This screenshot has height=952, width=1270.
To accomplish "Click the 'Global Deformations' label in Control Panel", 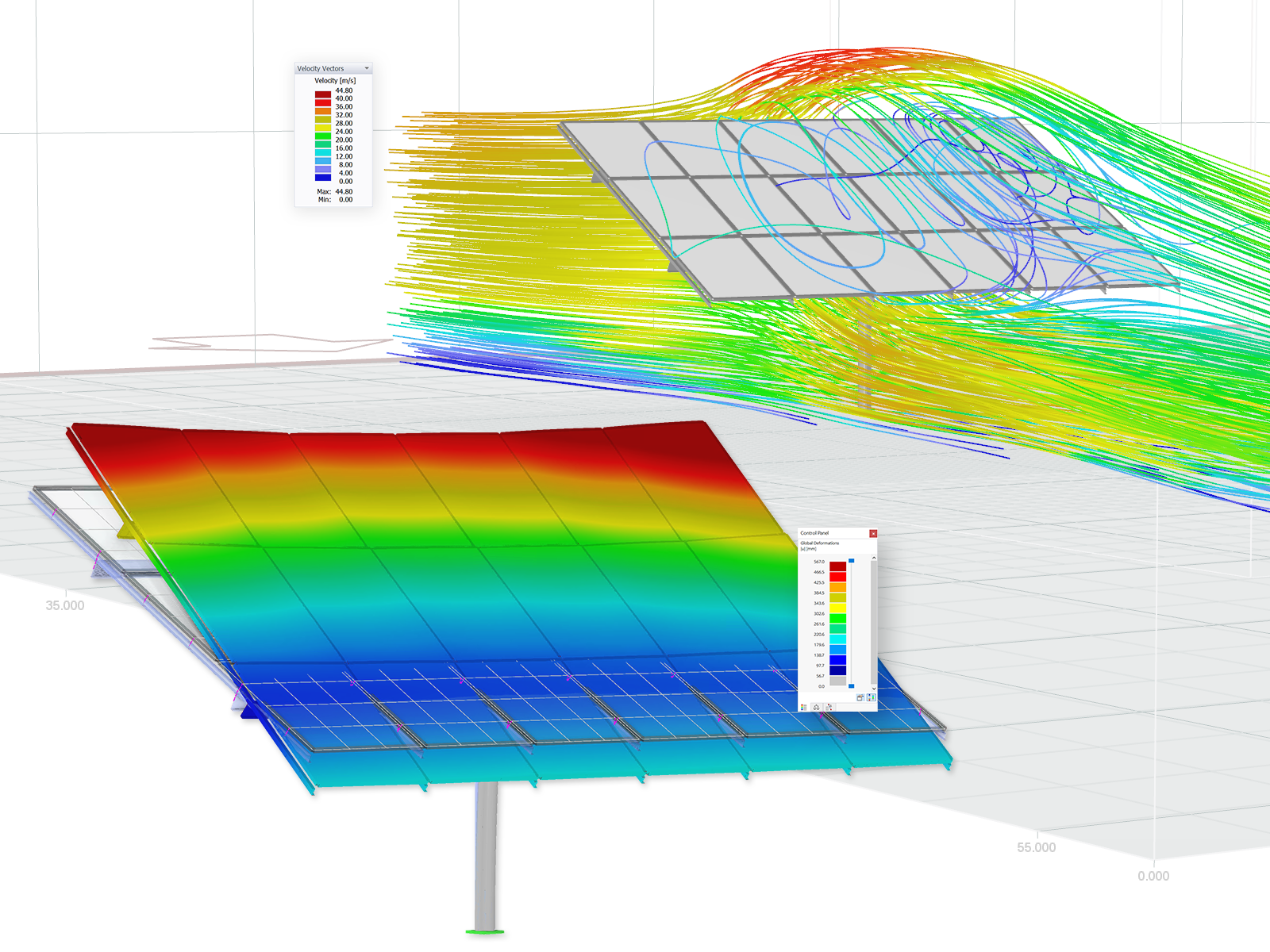I will (820, 543).
